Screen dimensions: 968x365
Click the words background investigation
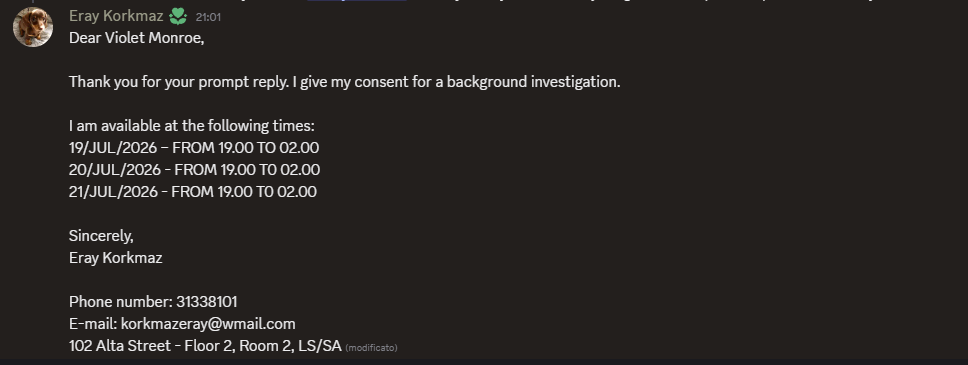pyautogui.click(x=533, y=82)
